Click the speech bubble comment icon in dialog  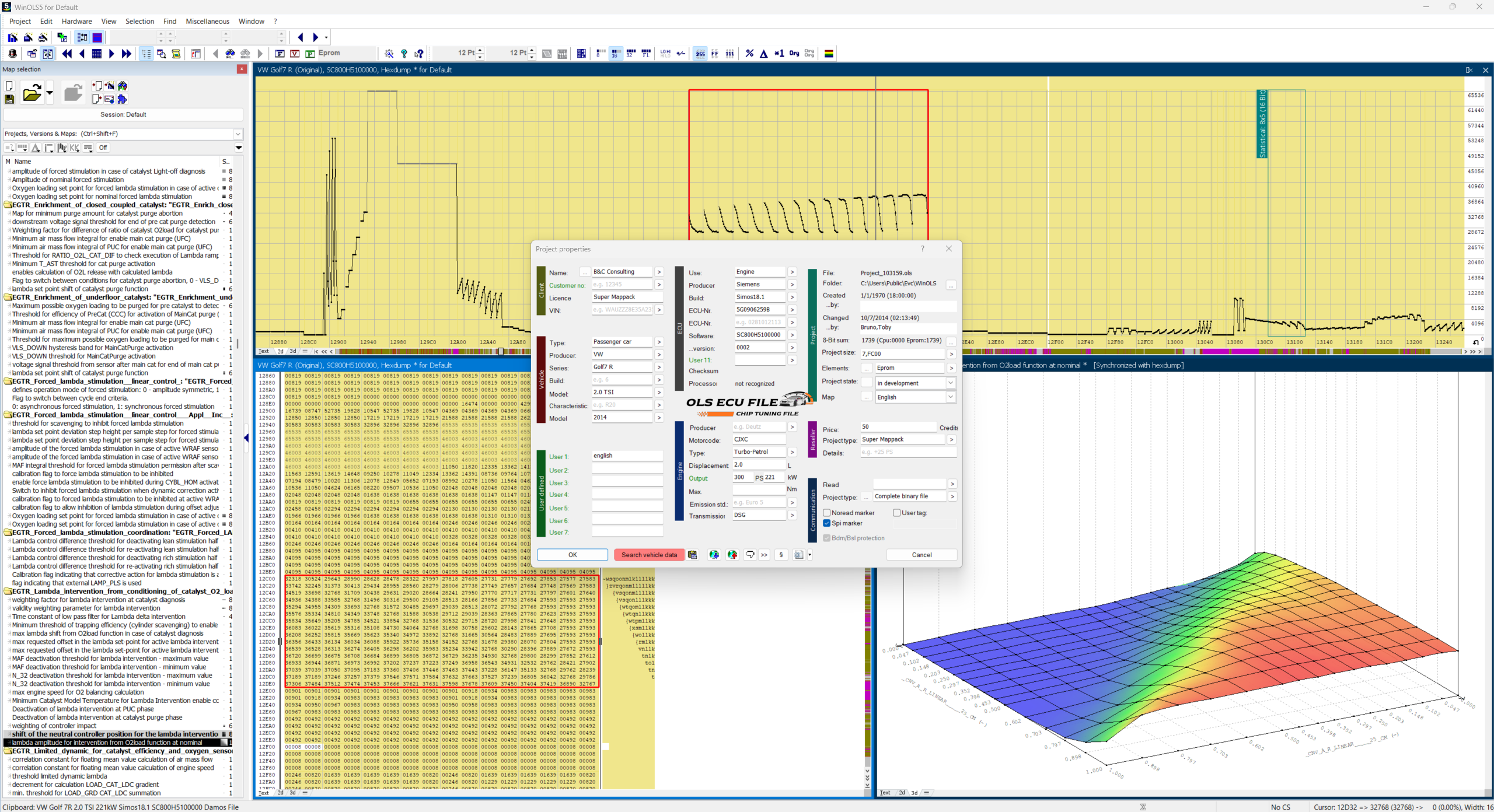pos(750,555)
